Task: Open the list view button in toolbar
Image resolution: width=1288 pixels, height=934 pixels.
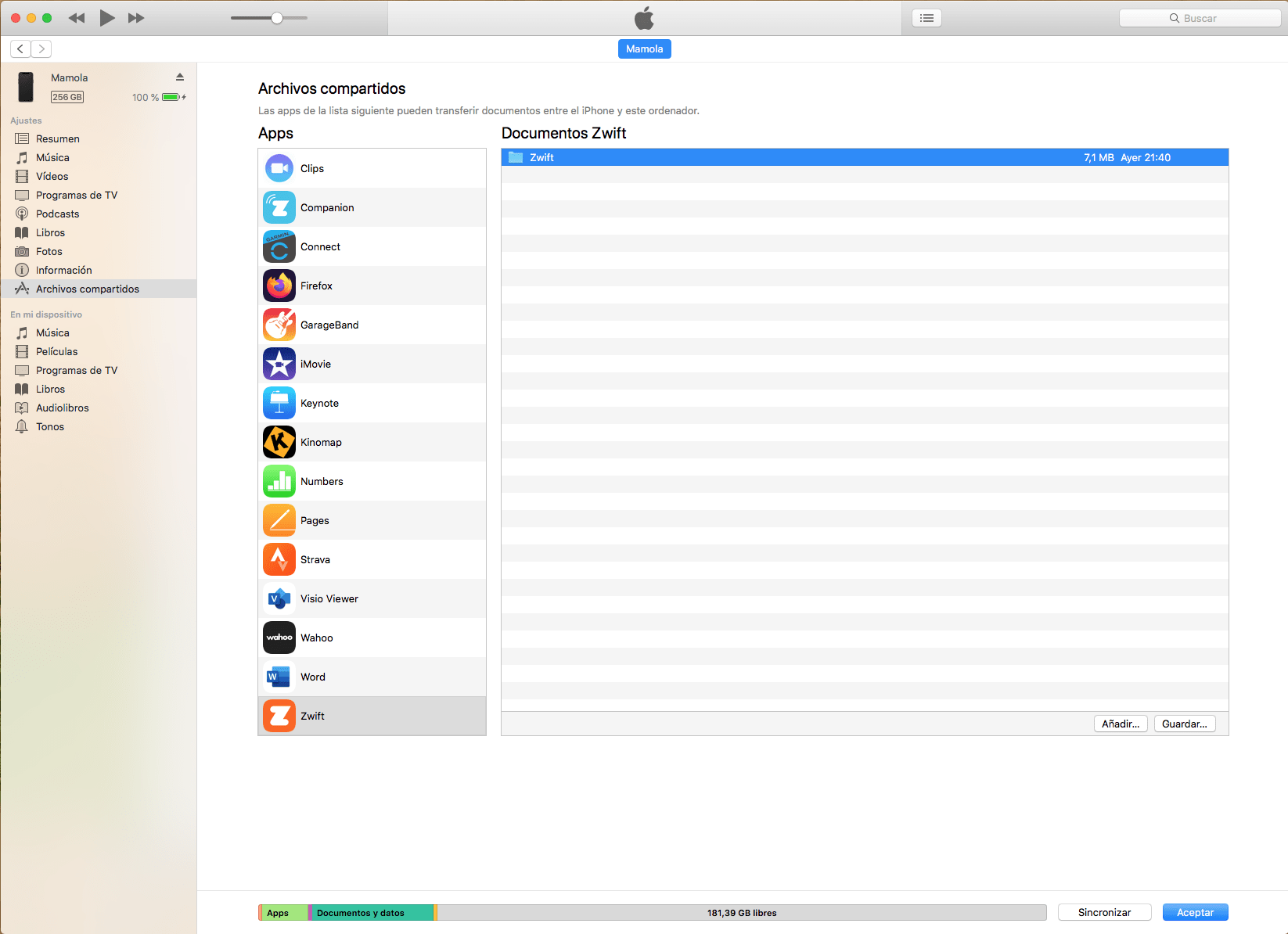Action: click(927, 18)
